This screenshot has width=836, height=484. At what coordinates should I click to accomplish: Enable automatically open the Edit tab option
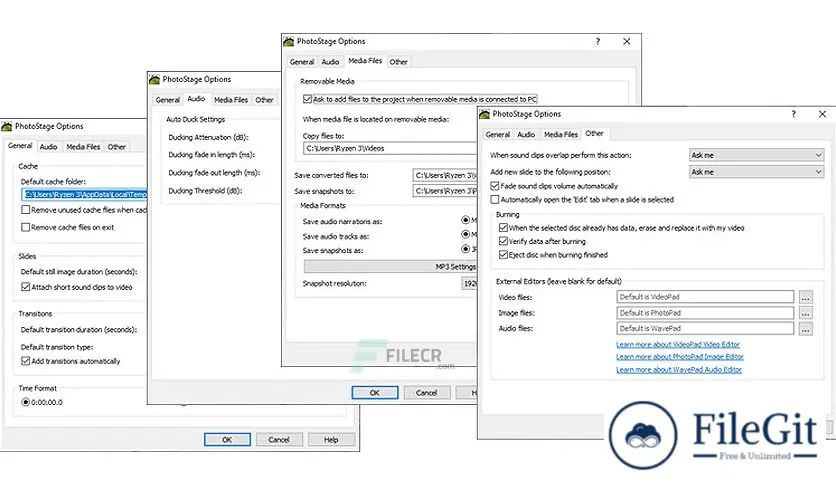pos(495,199)
